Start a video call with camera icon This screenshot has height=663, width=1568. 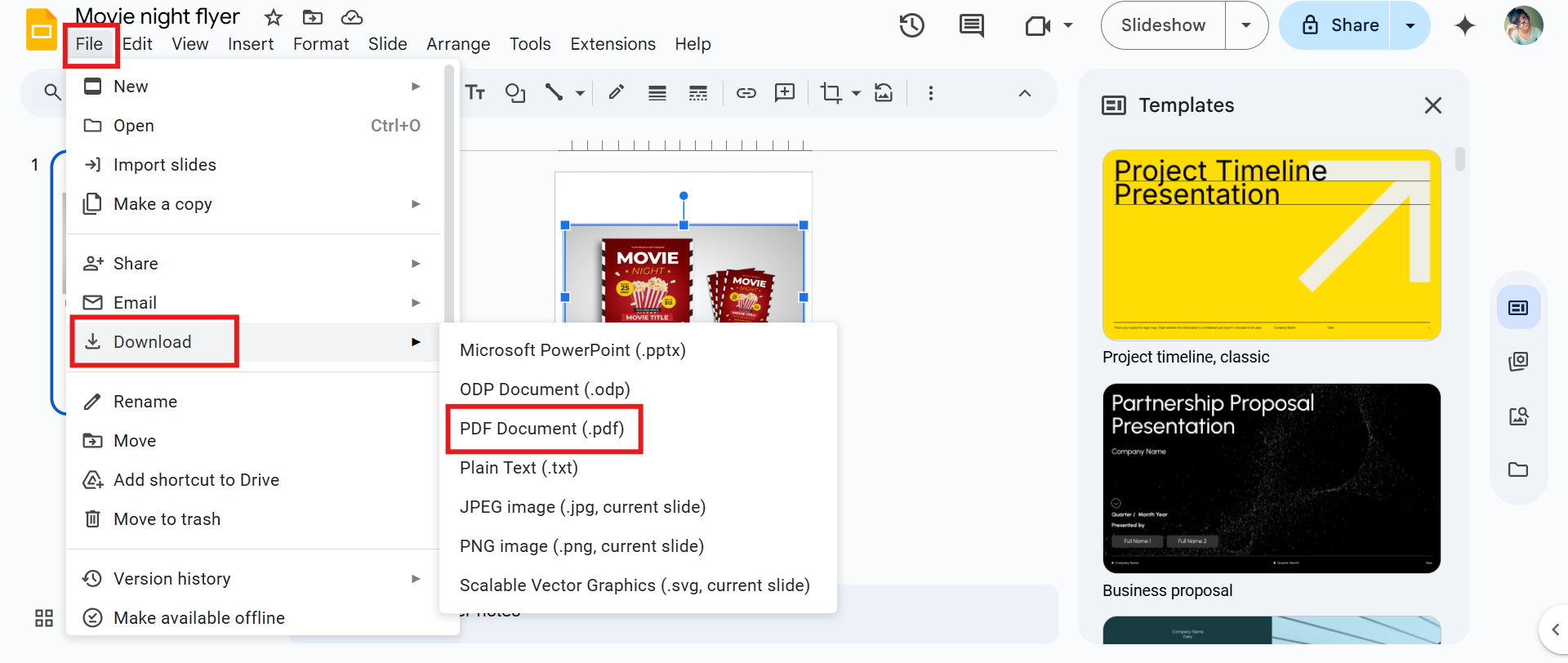pos(1038,26)
